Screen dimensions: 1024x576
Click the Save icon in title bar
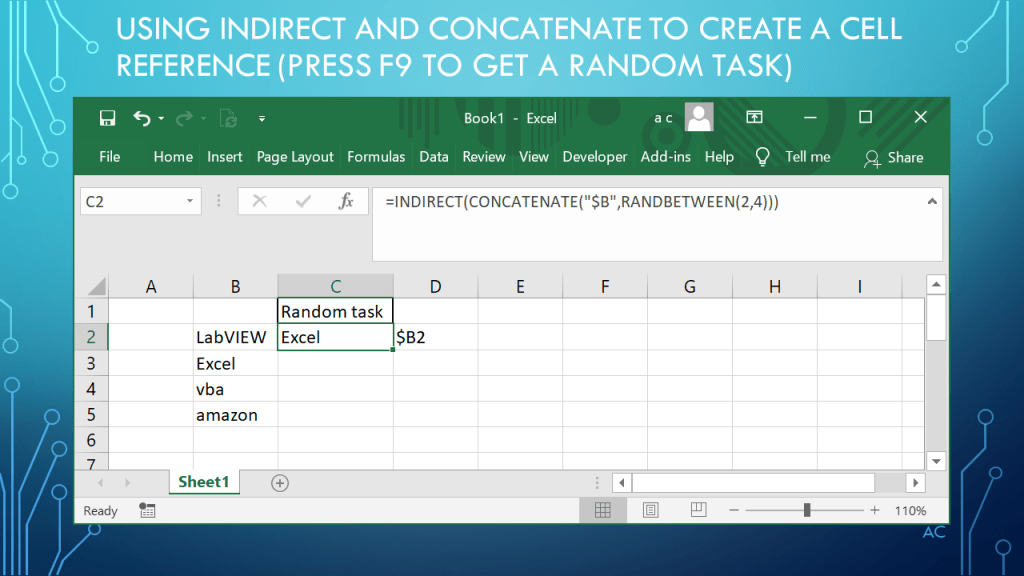[107, 118]
